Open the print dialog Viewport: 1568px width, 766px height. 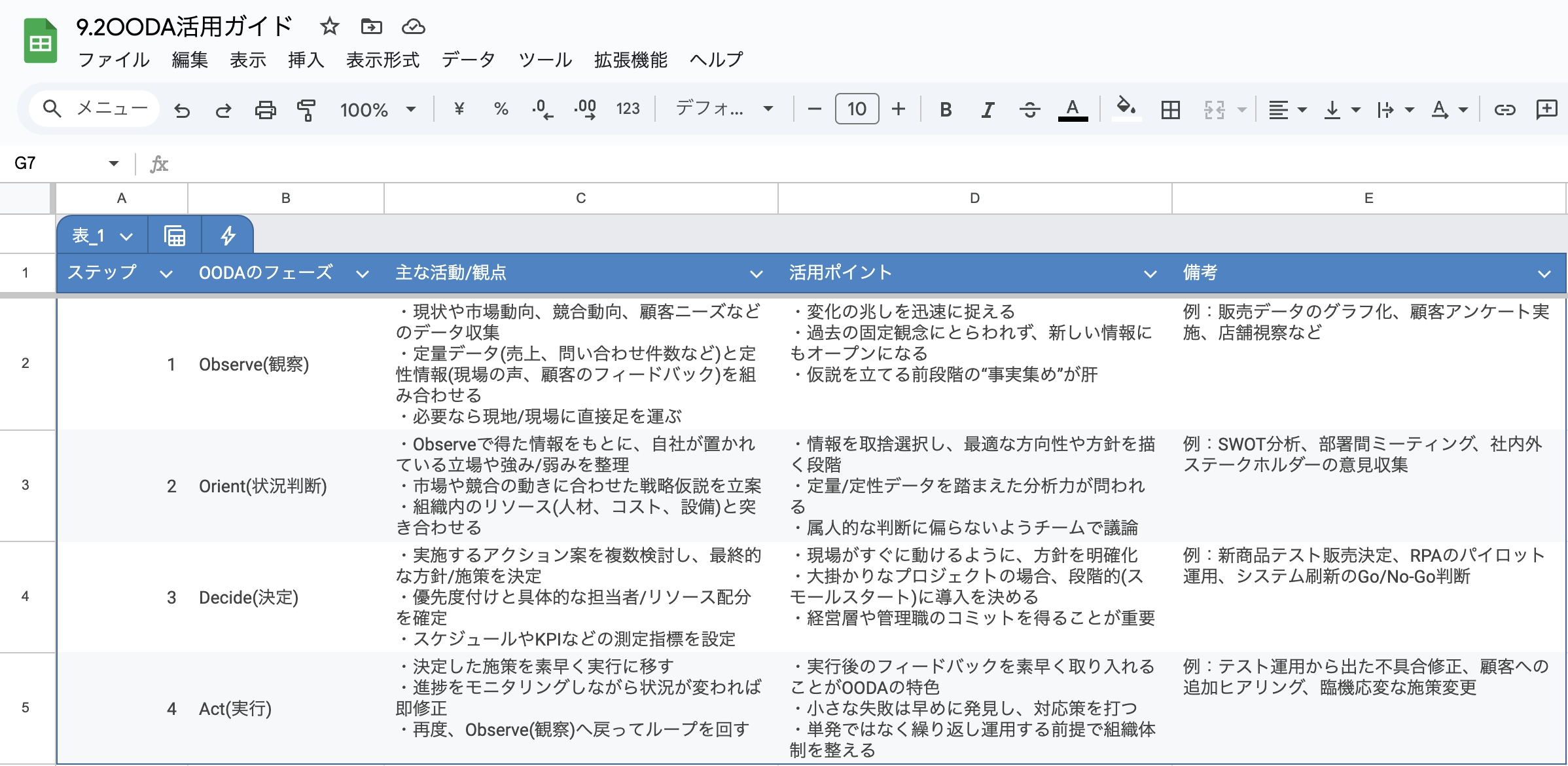click(265, 109)
